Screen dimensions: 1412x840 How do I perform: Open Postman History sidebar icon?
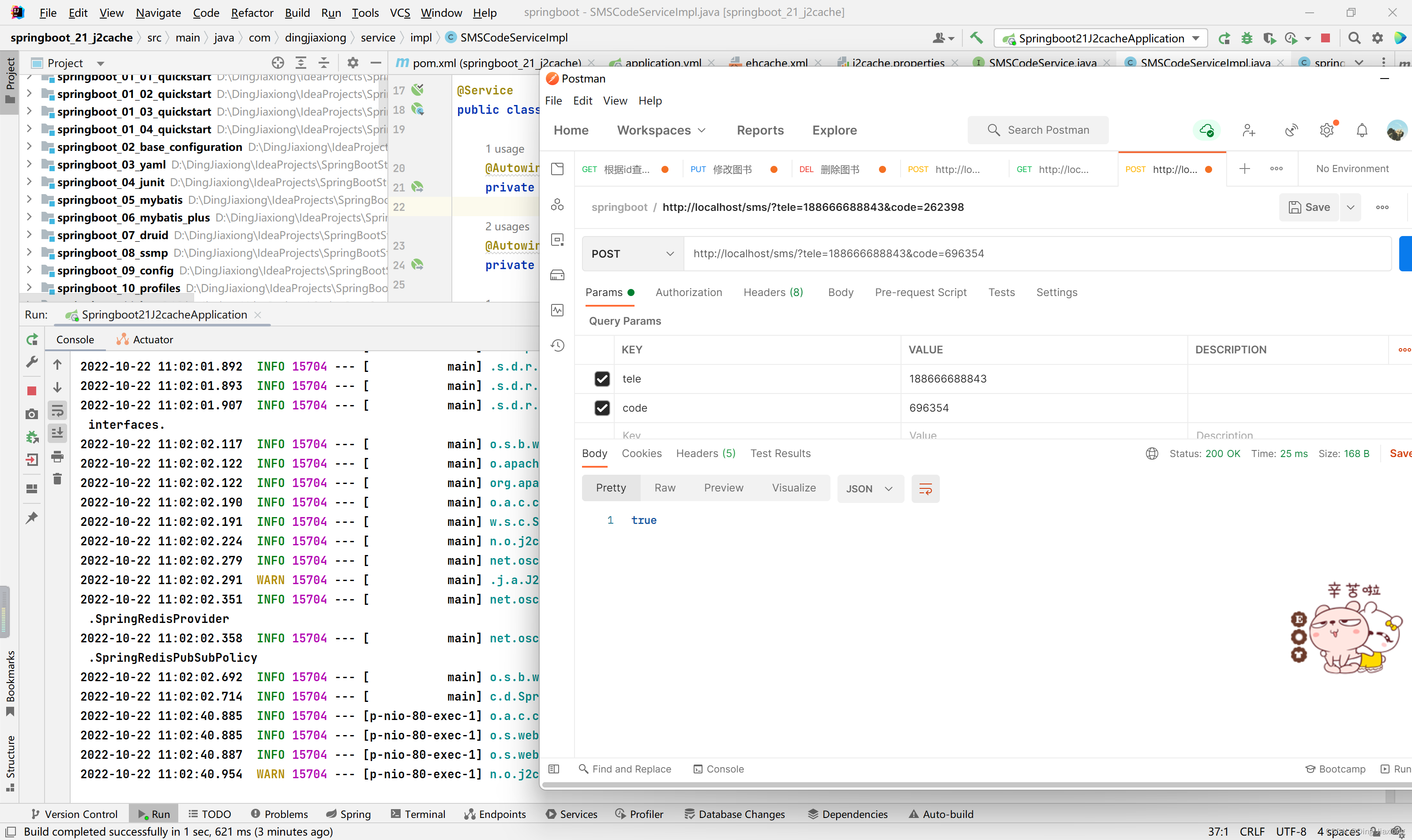(x=558, y=345)
